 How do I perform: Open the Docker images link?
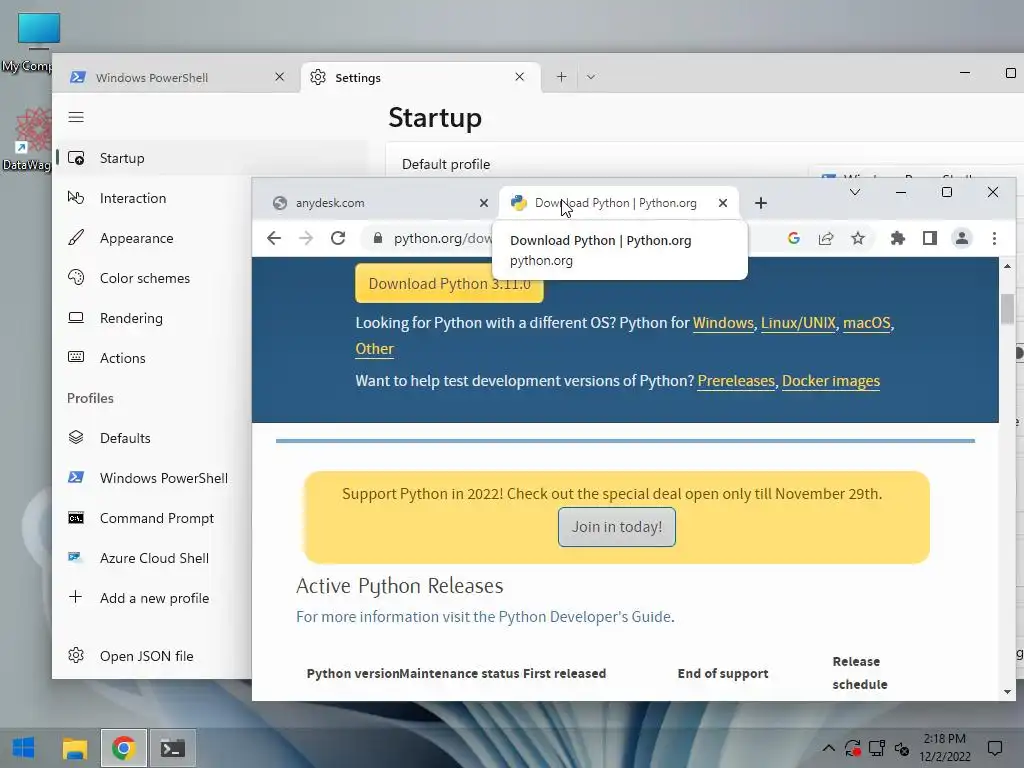coord(831,381)
